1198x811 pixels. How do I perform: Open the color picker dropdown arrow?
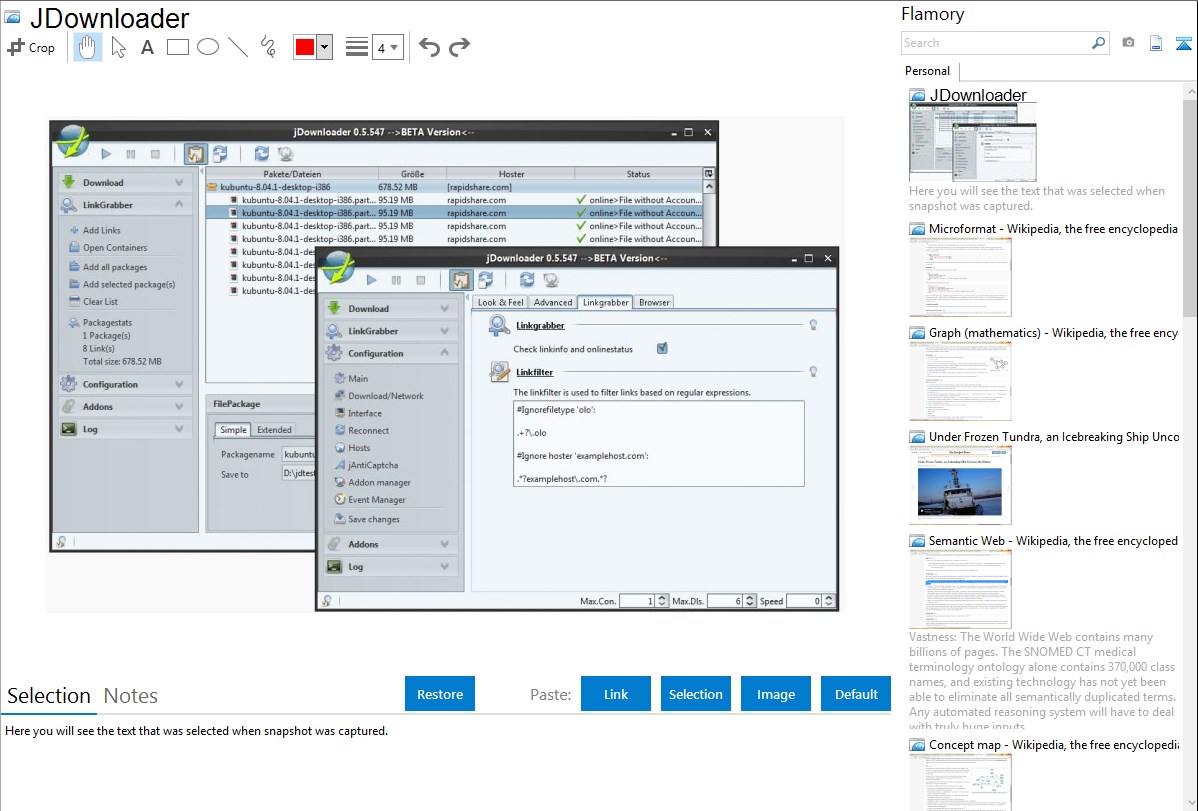[325, 47]
